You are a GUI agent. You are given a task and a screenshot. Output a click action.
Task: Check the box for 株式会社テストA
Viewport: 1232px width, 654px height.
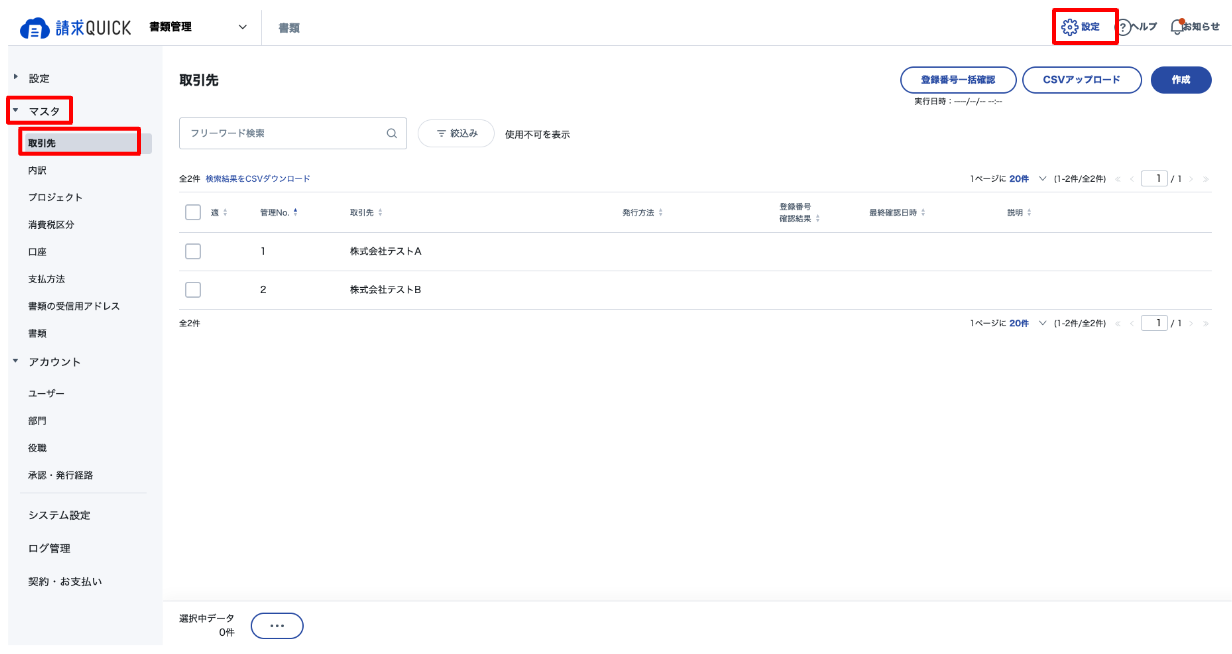tap(193, 251)
